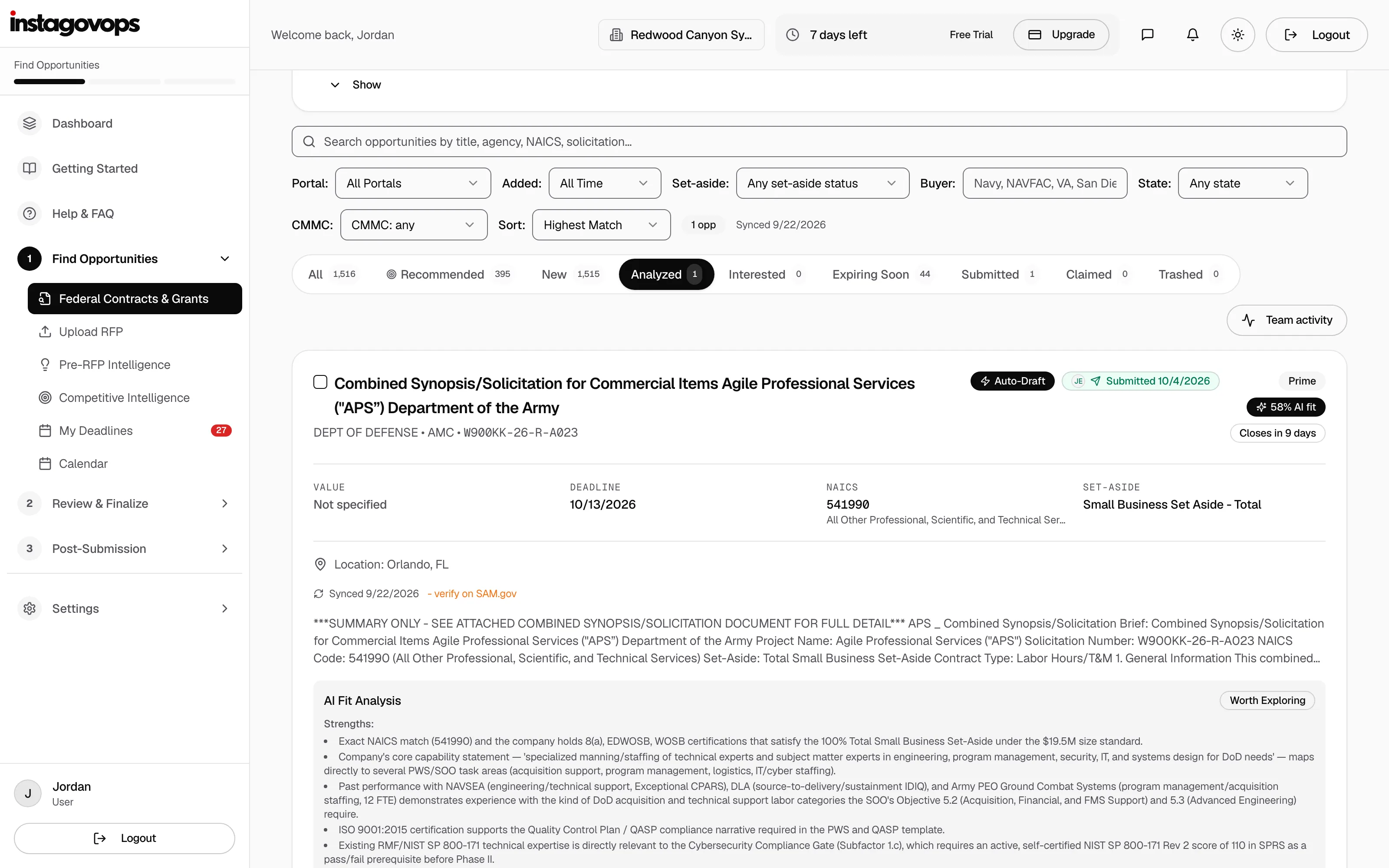Expand the Show section chevron
1389x868 pixels.
tap(335, 85)
